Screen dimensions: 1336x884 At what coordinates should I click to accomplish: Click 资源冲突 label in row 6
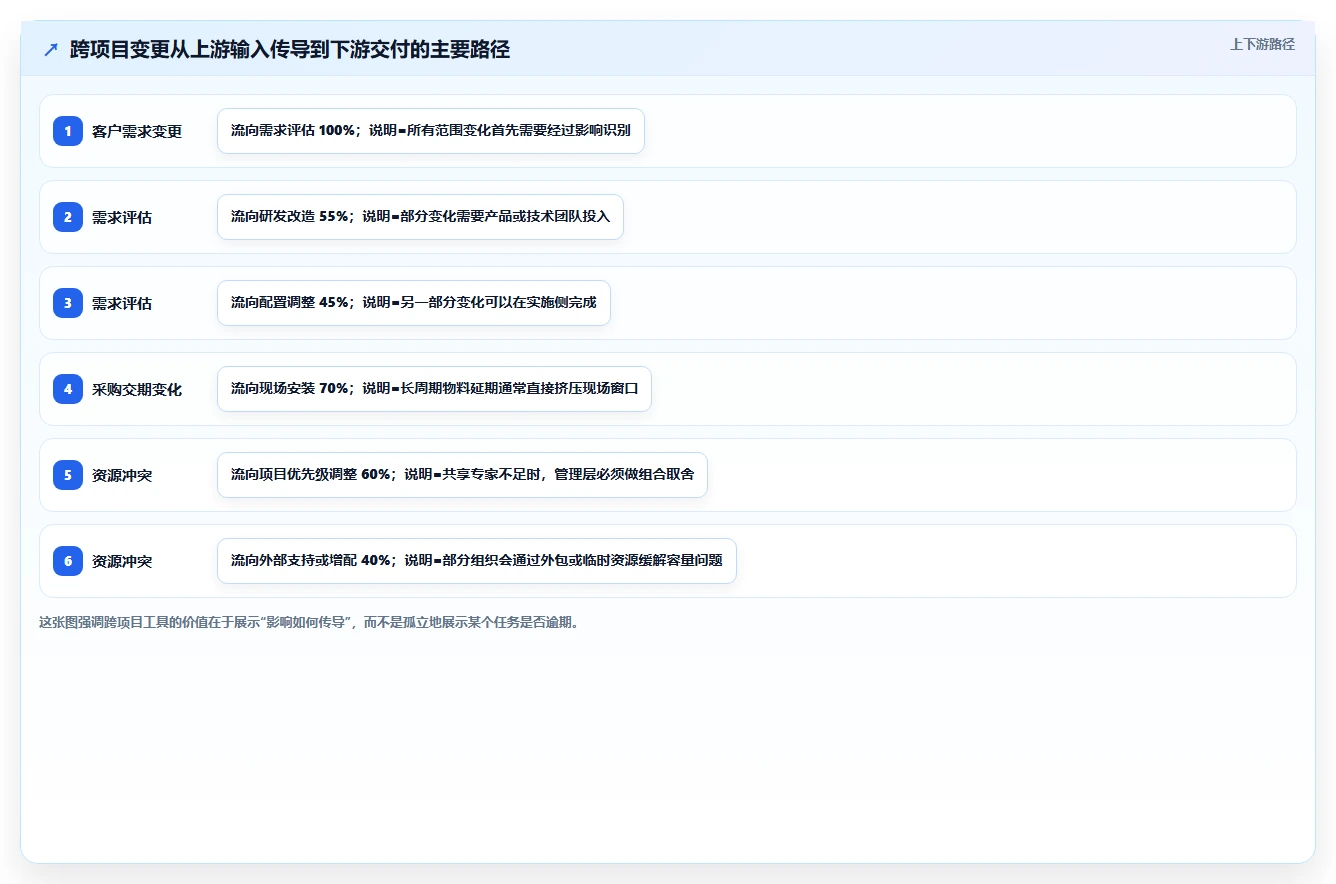(122, 561)
